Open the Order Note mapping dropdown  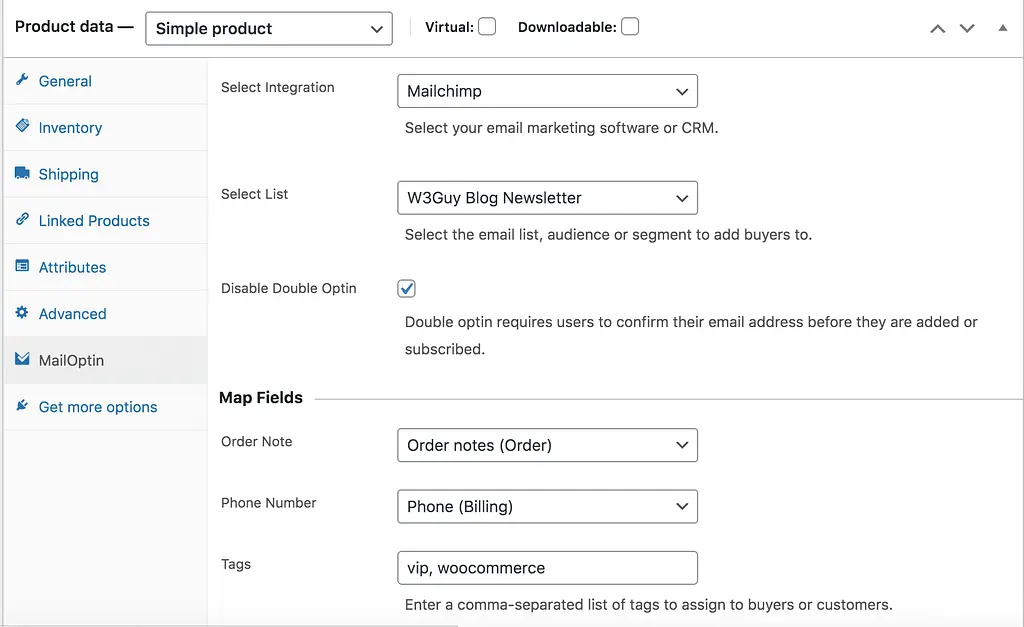547,445
